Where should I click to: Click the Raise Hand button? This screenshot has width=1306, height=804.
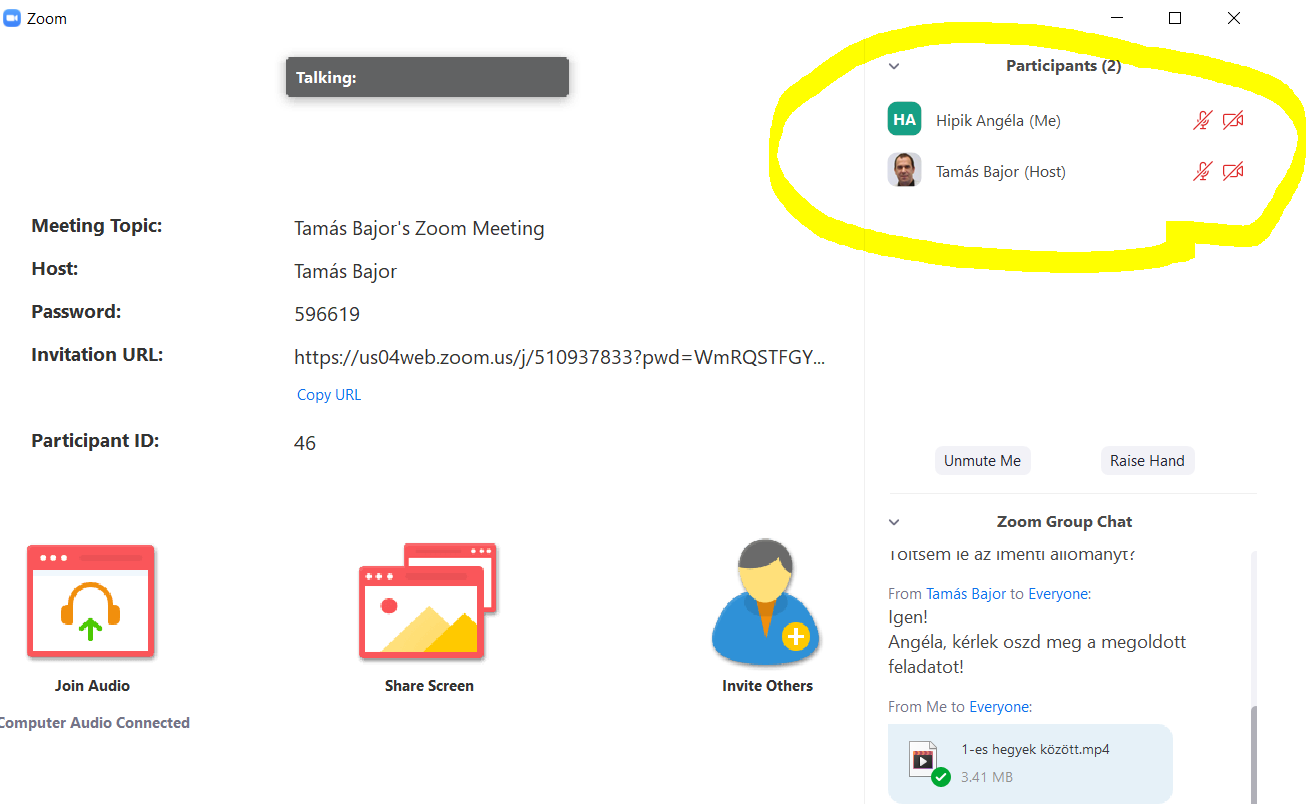click(1147, 461)
